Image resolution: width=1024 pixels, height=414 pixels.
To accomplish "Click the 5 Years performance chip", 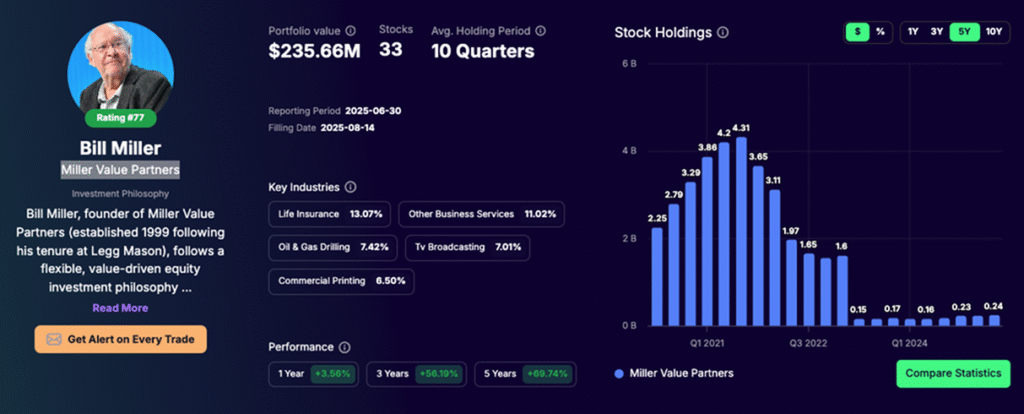I will pos(525,374).
